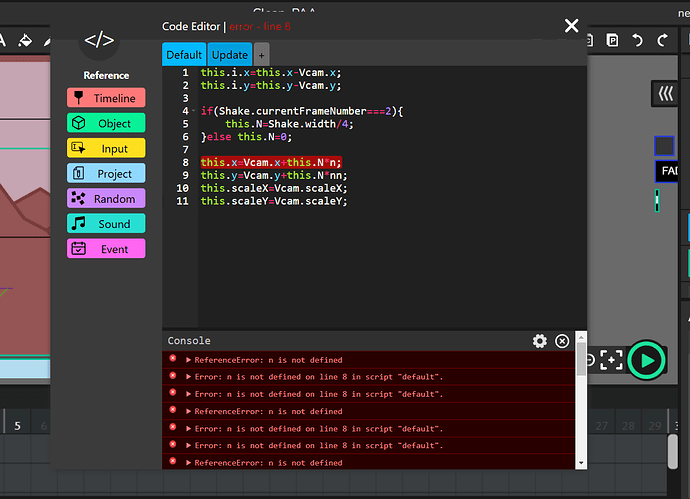Screen dimensions: 690x499
Task: Click the line 5 'this.N=Shake.width/4' code
Action: click(289, 124)
